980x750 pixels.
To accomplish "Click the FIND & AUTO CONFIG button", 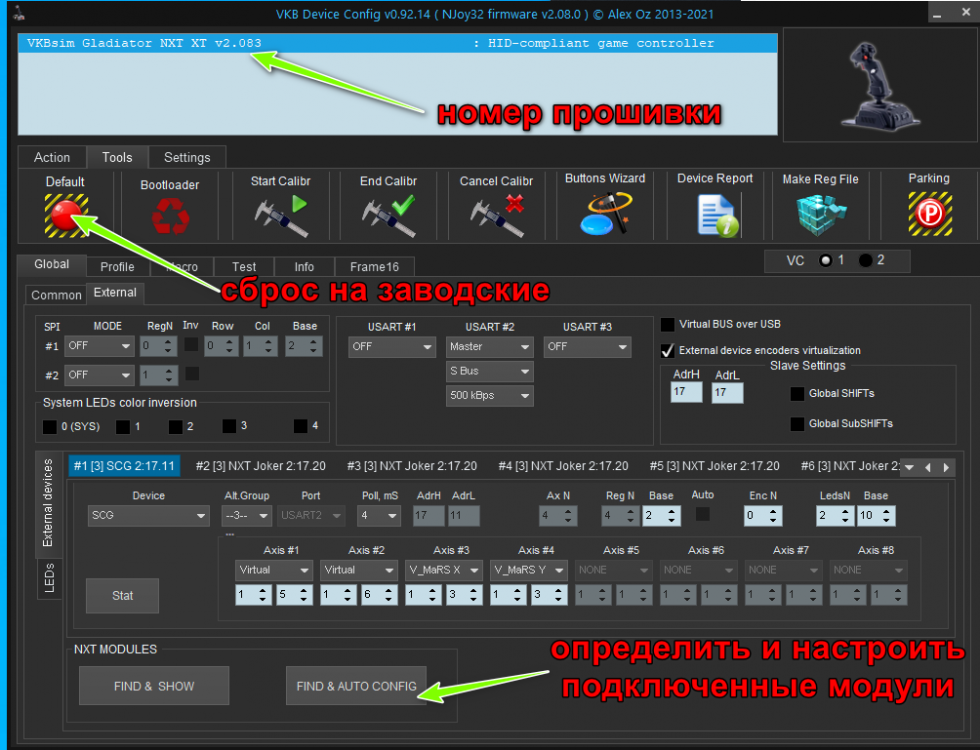I will pyautogui.click(x=356, y=686).
